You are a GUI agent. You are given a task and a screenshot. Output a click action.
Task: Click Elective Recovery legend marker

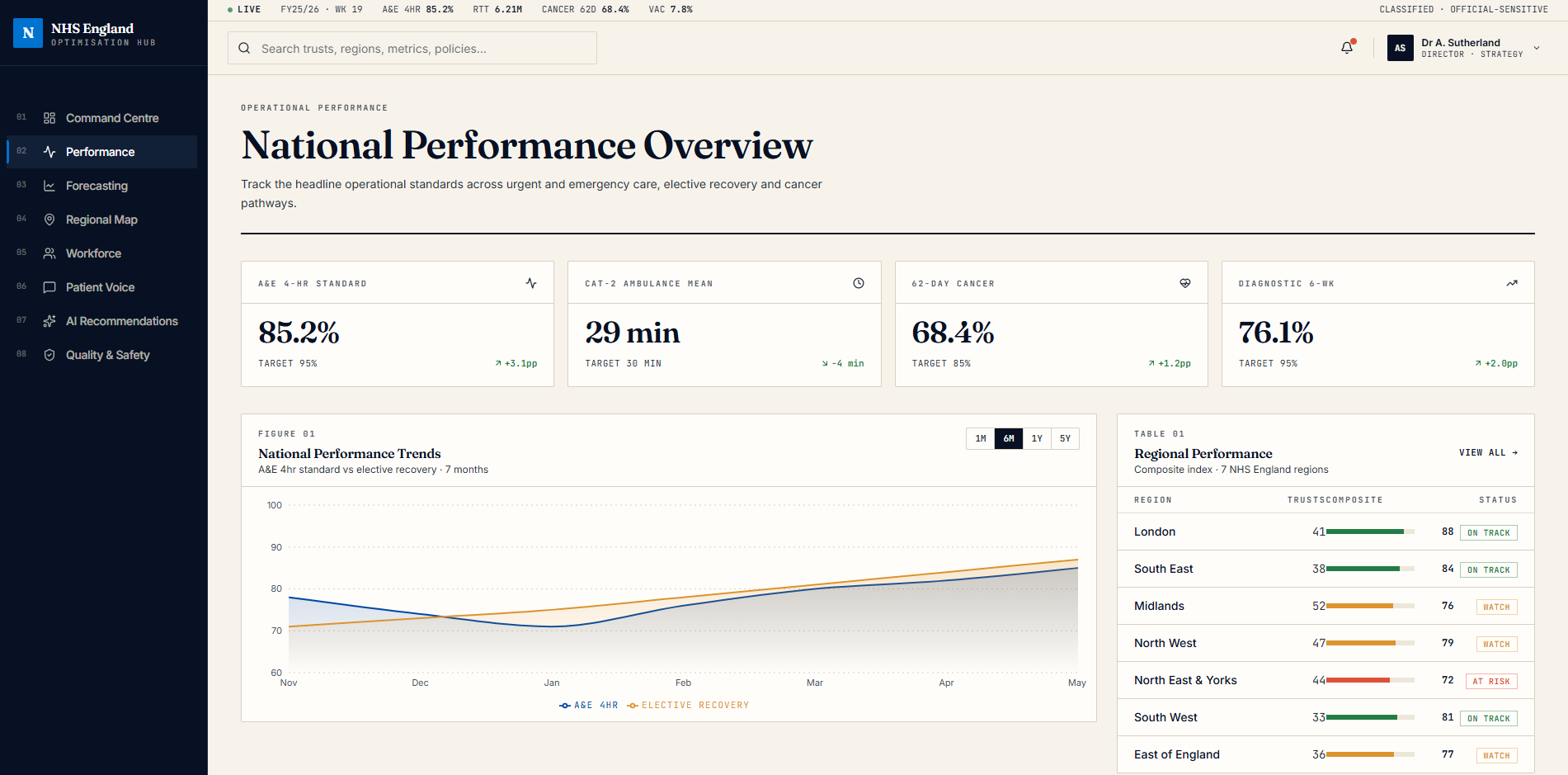click(633, 706)
